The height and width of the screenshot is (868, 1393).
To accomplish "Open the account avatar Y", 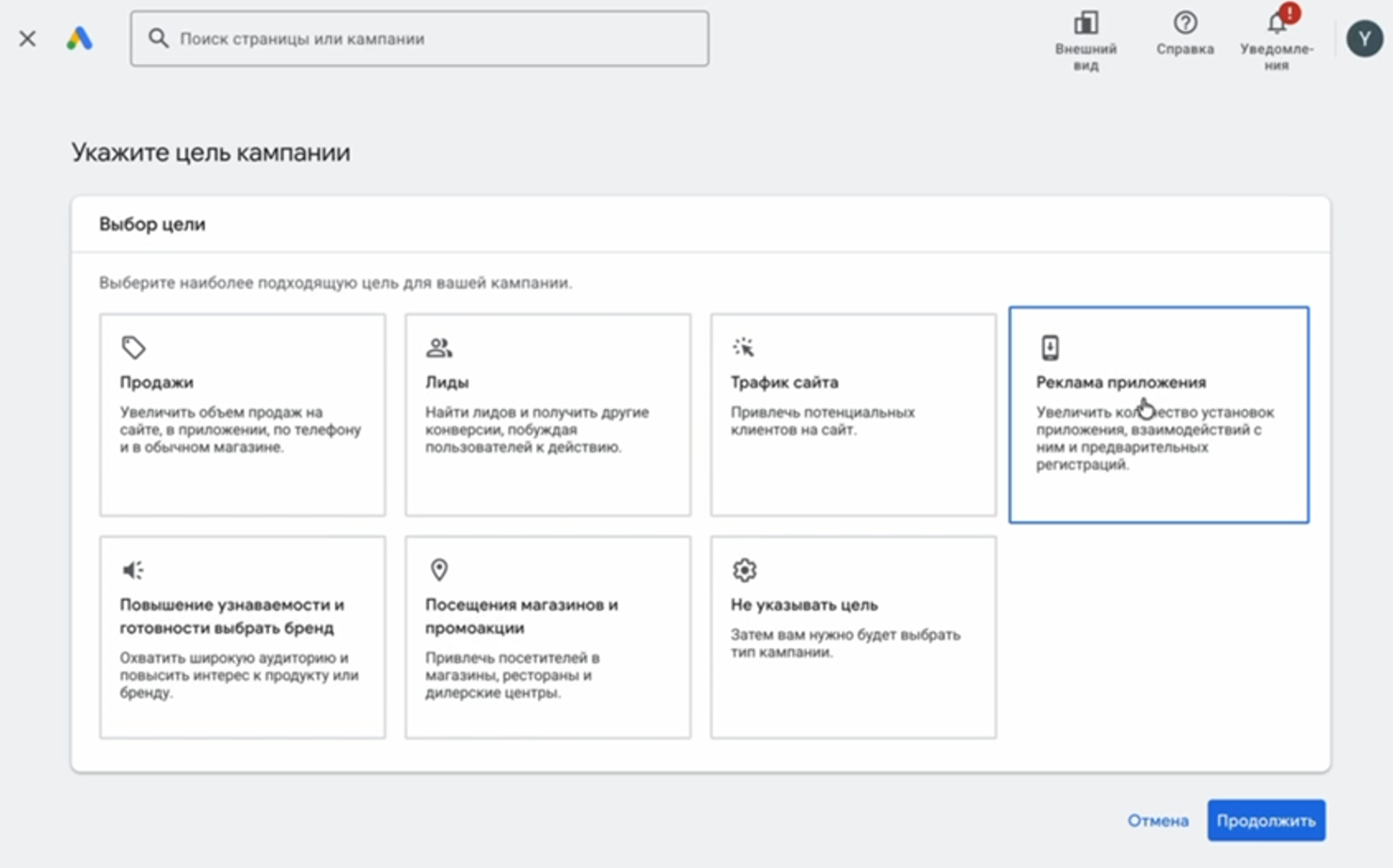I will click(x=1364, y=39).
